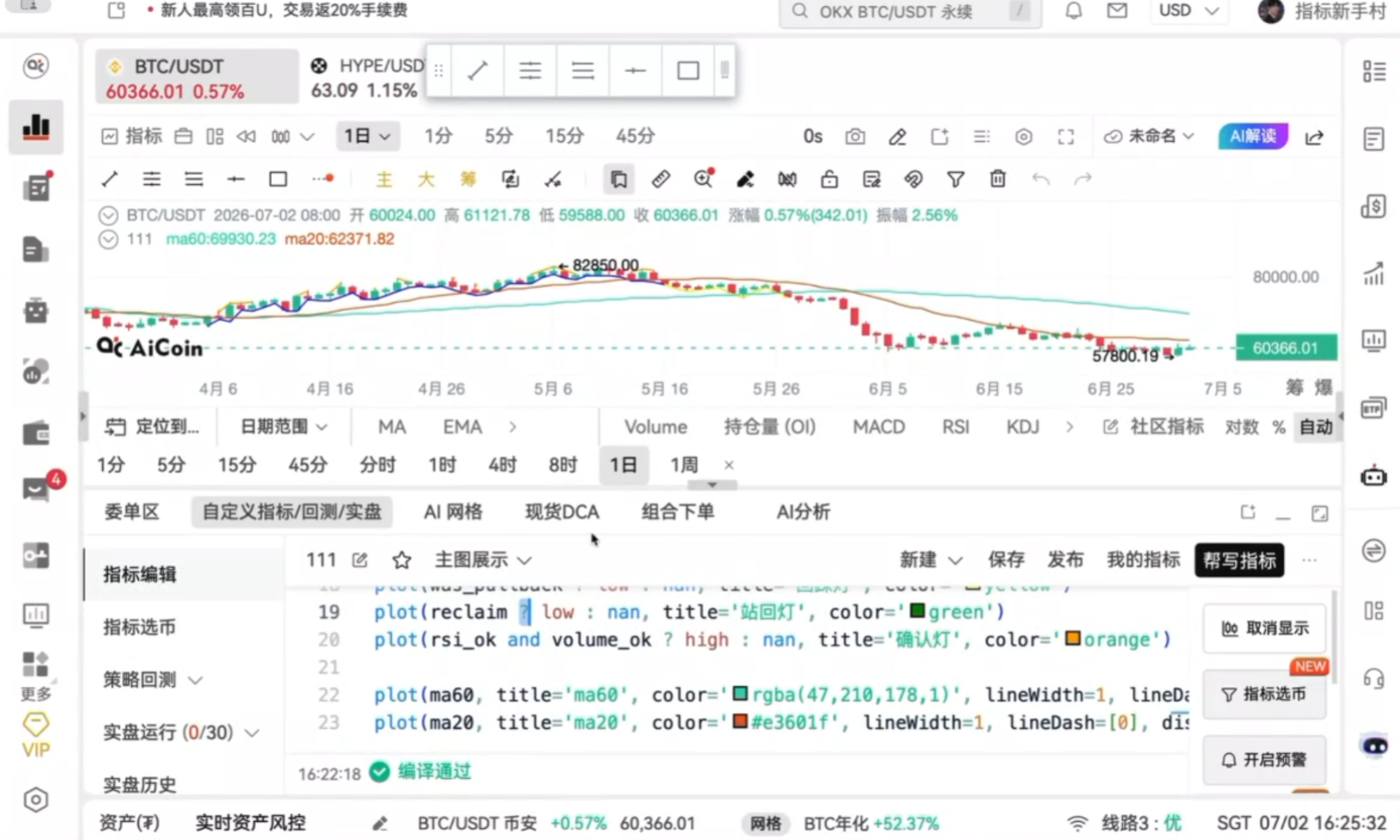This screenshot has width=1400, height=840.
Task: Switch to the 现货DCA tab
Action: click(562, 512)
